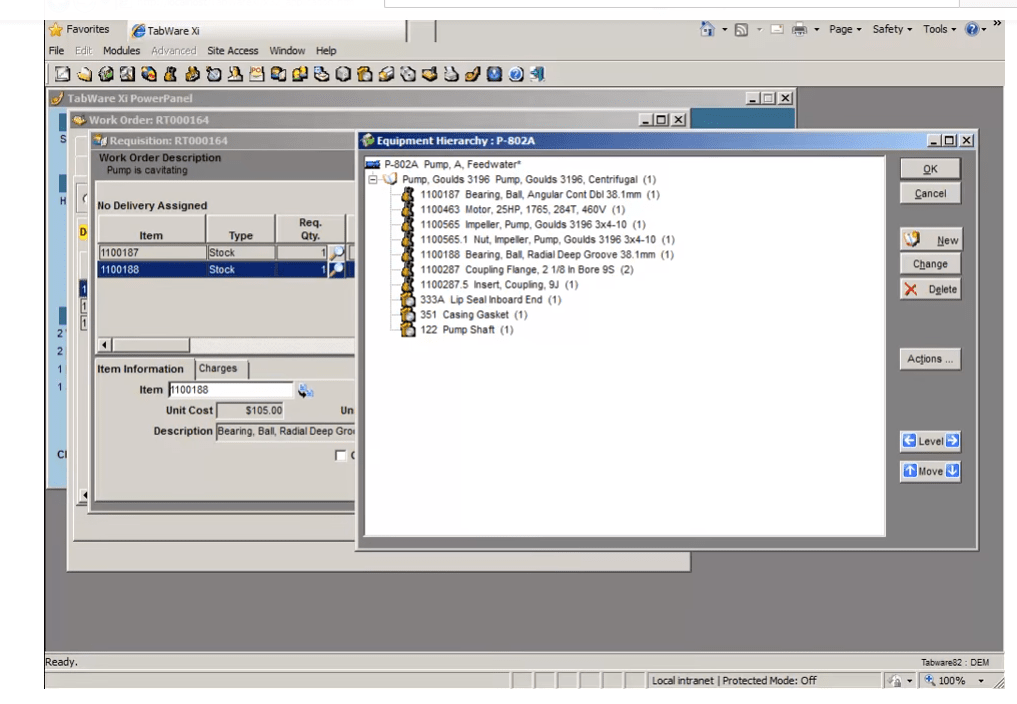Open the IE Safety dropdown menu
The height and width of the screenshot is (704, 1017).
tap(891, 29)
